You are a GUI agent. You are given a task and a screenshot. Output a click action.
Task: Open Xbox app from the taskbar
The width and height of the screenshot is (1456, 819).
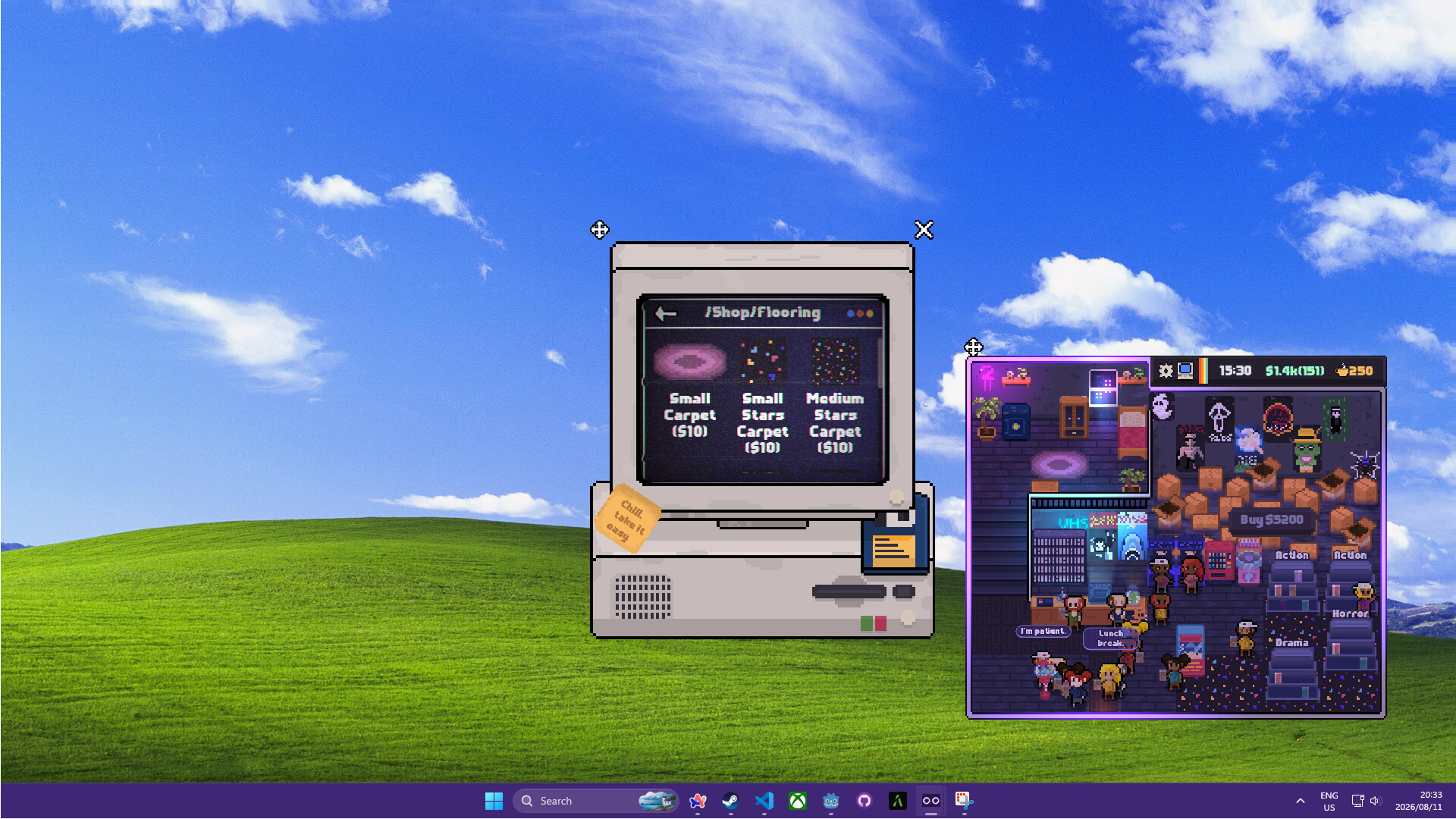[797, 801]
